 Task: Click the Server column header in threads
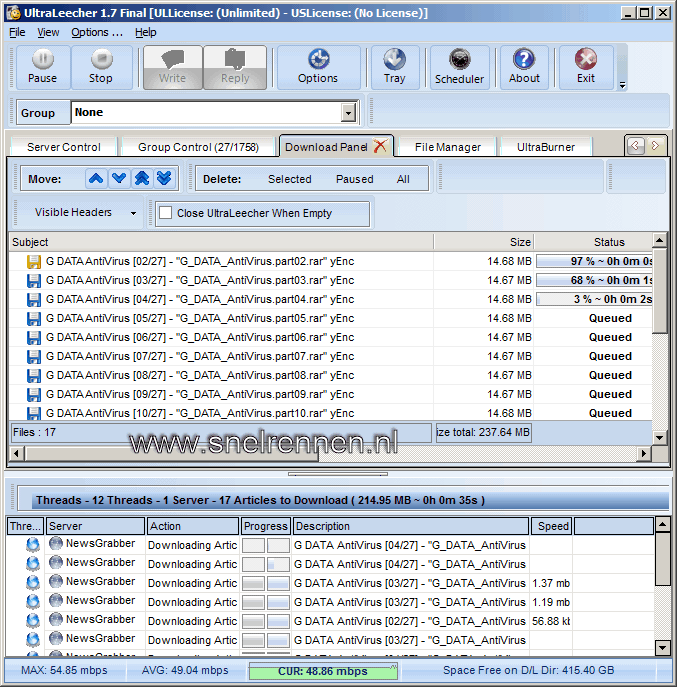click(x=96, y=526)
